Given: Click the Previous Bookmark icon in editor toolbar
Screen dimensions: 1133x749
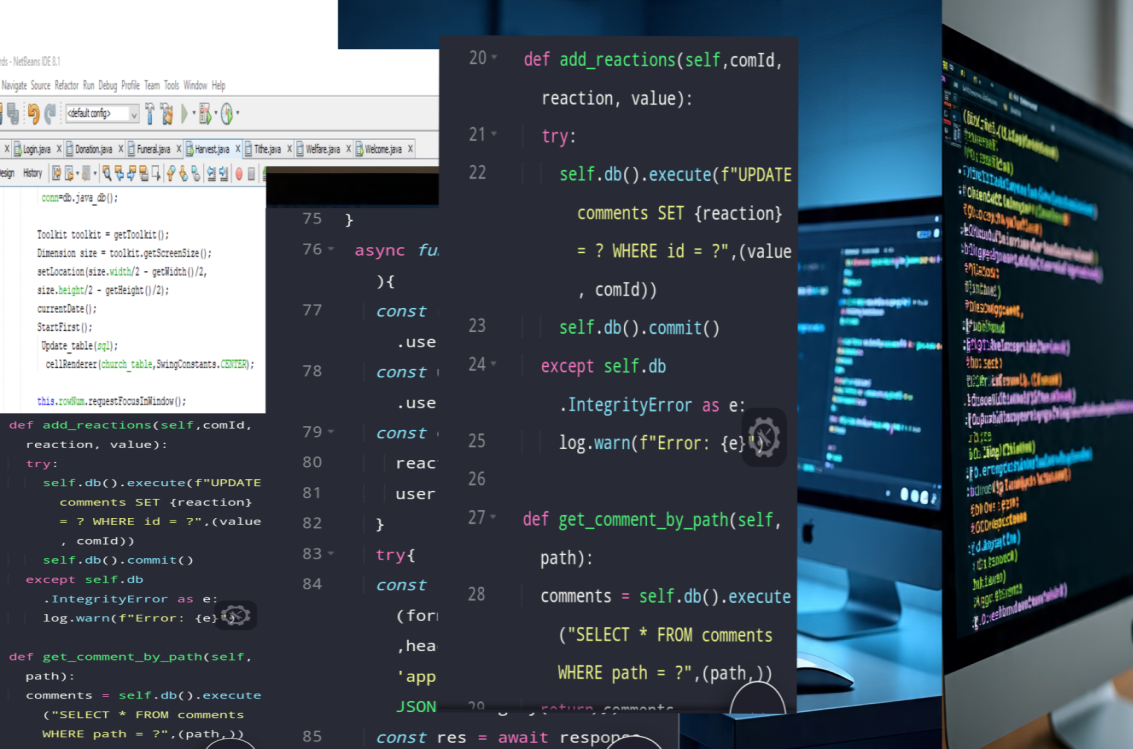Looking at the screenshot, I should [172, 173].
